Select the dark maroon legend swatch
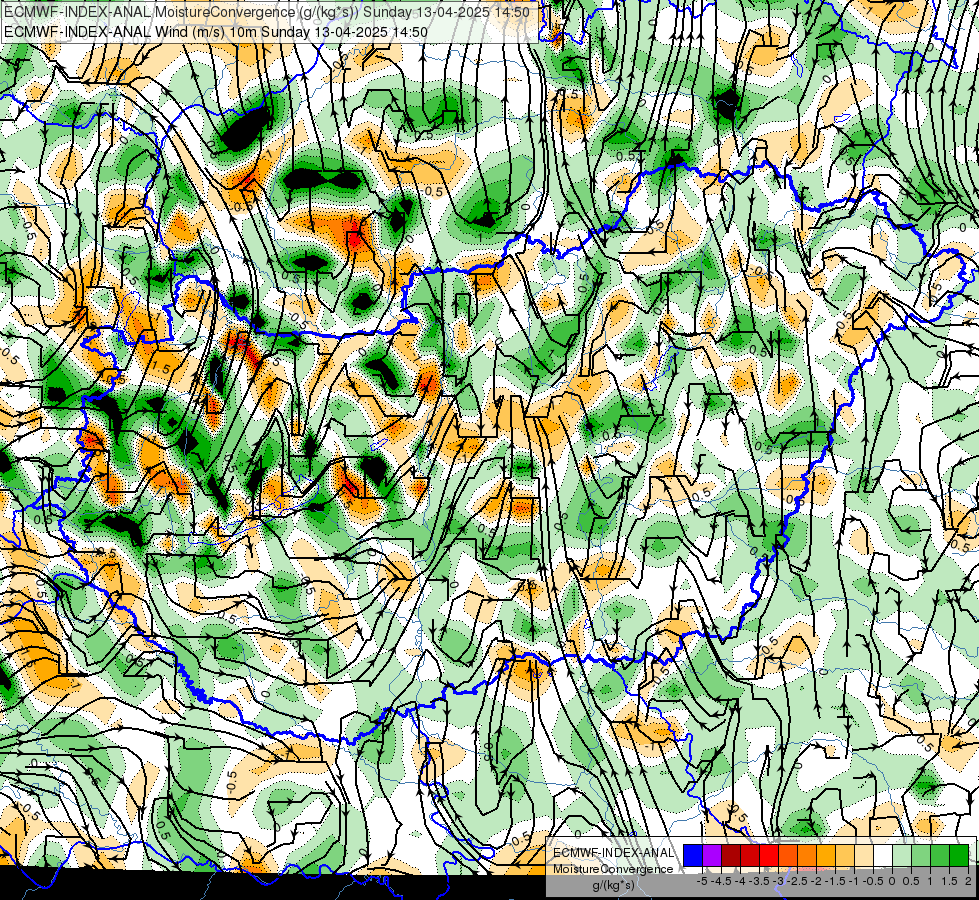 (731, 855)
